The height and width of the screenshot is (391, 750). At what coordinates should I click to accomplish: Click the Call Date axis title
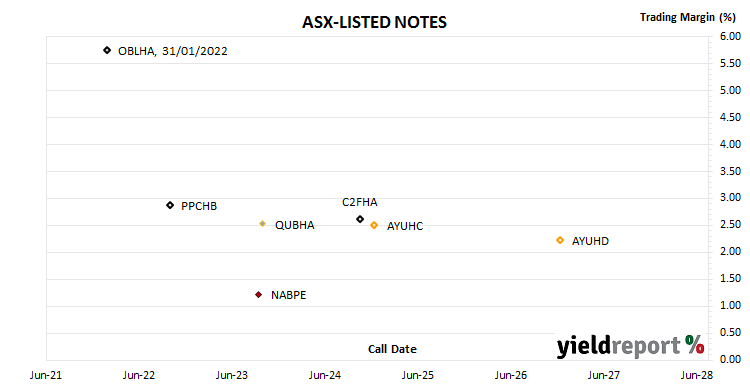392,349
